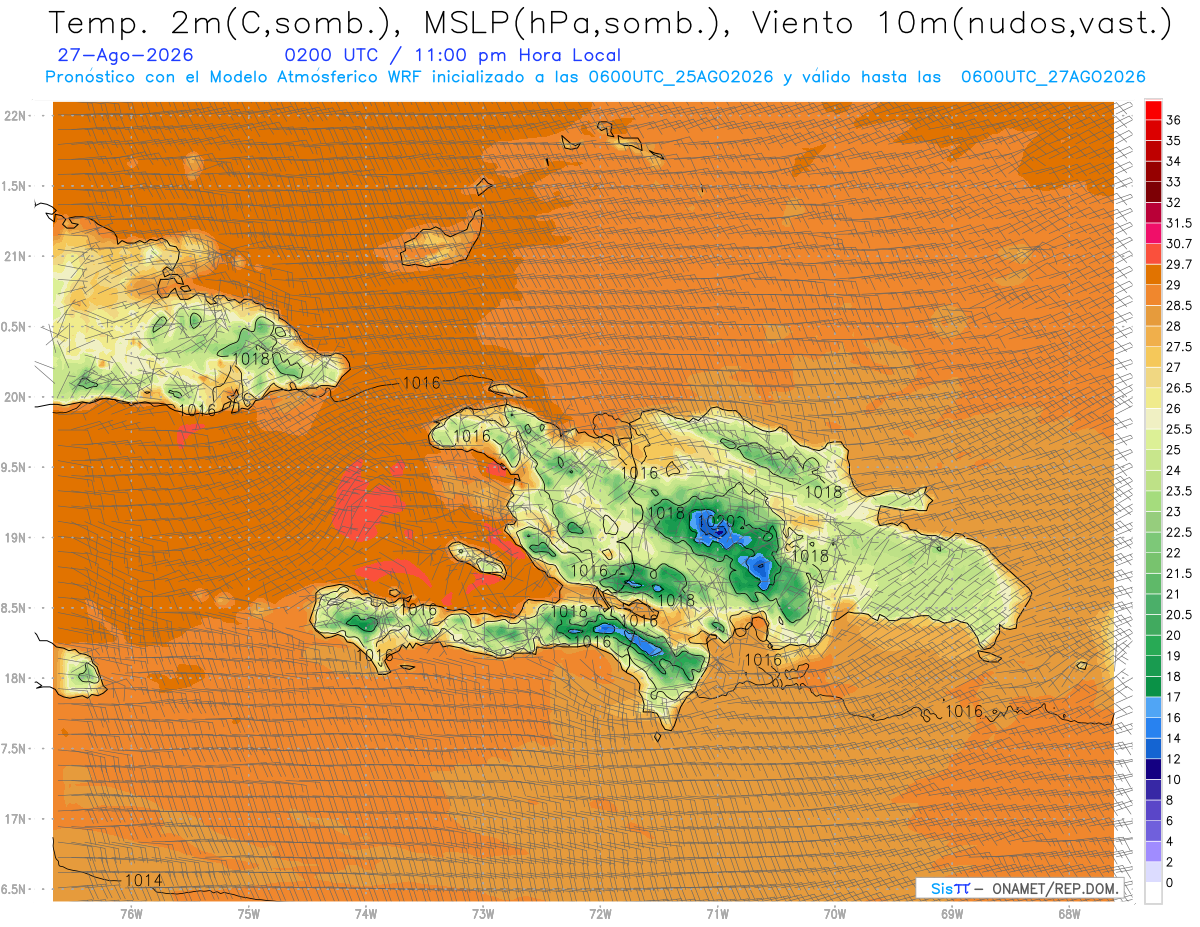
Task: Click the "21N" latitude label
Action: pyautogui.click(x=16, y=256)
